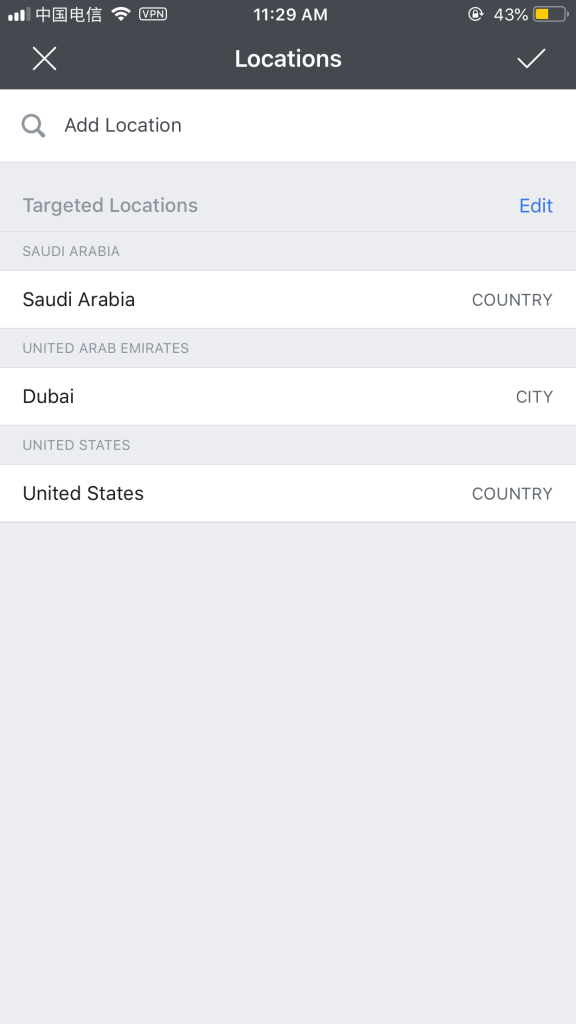The width and height of the screenshot is (576, 1024).
Task: Tap the Wi-Fi status icon
Action: [121, 14]
